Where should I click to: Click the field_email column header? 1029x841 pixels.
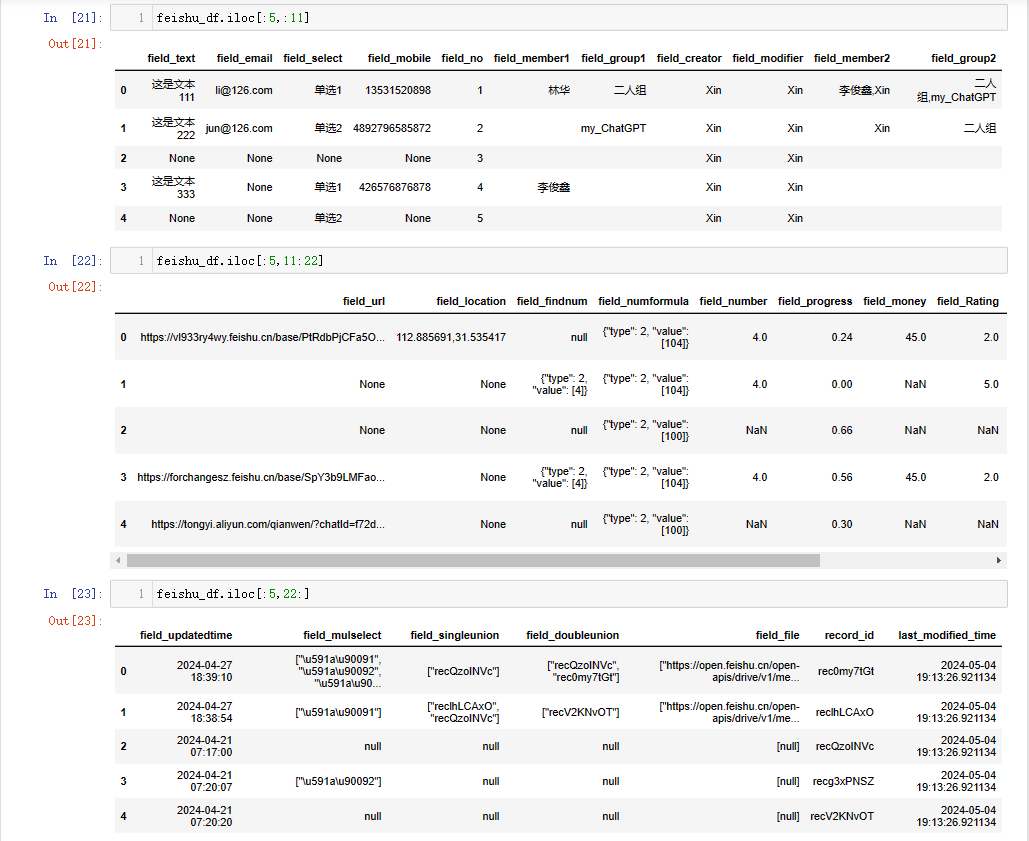[x=244, y=58]
